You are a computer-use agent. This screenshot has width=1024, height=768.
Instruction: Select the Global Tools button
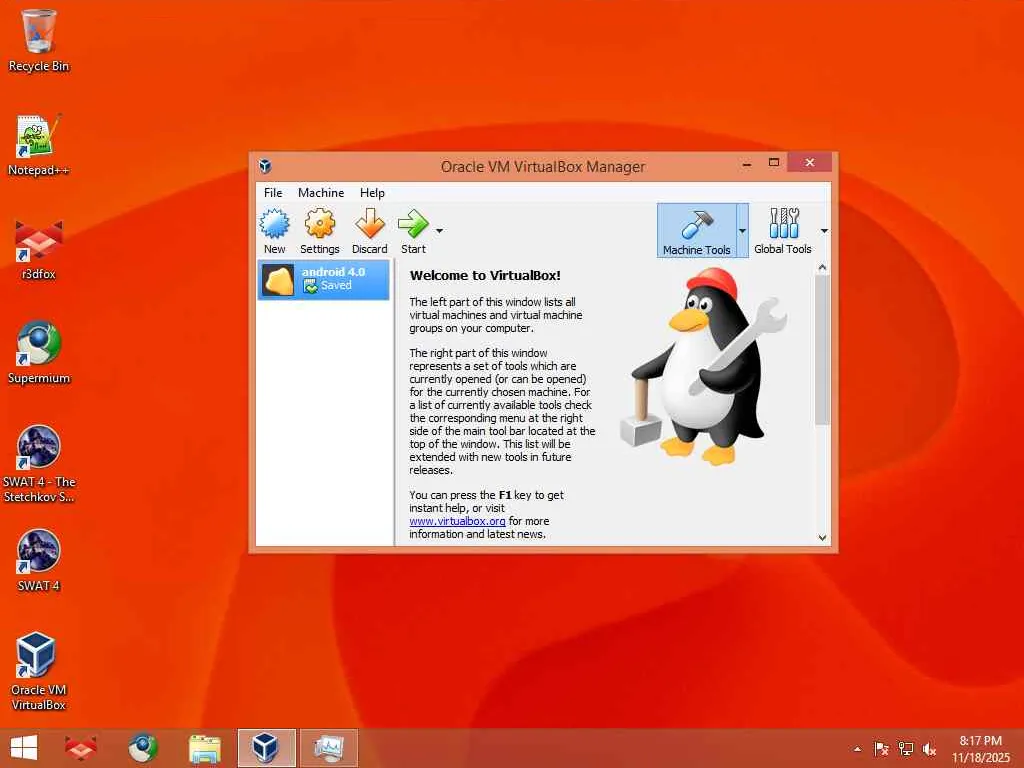point(782,231)
